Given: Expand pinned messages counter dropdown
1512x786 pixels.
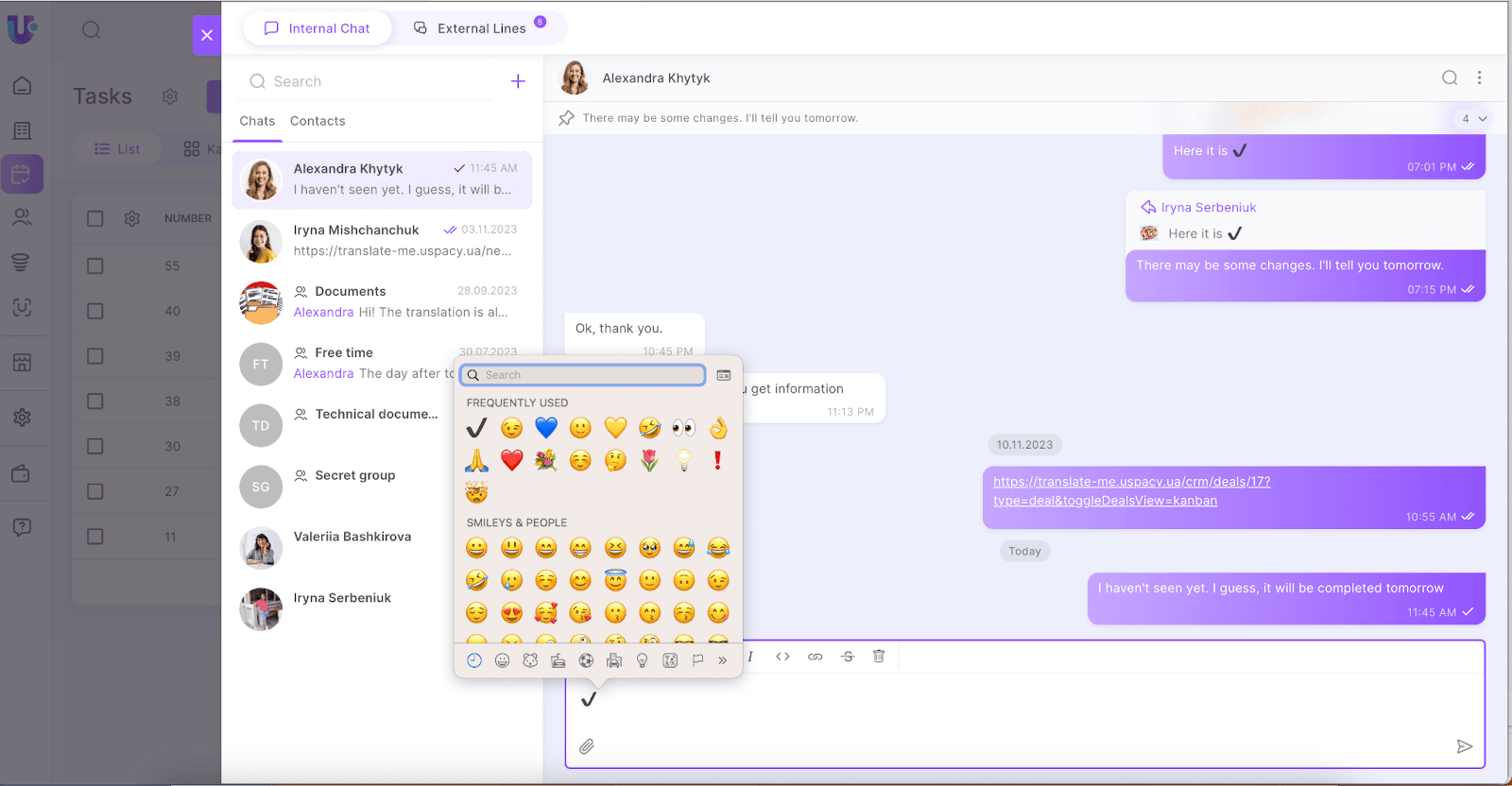Looking at the screenshot, I should (x=1473, y=119).
